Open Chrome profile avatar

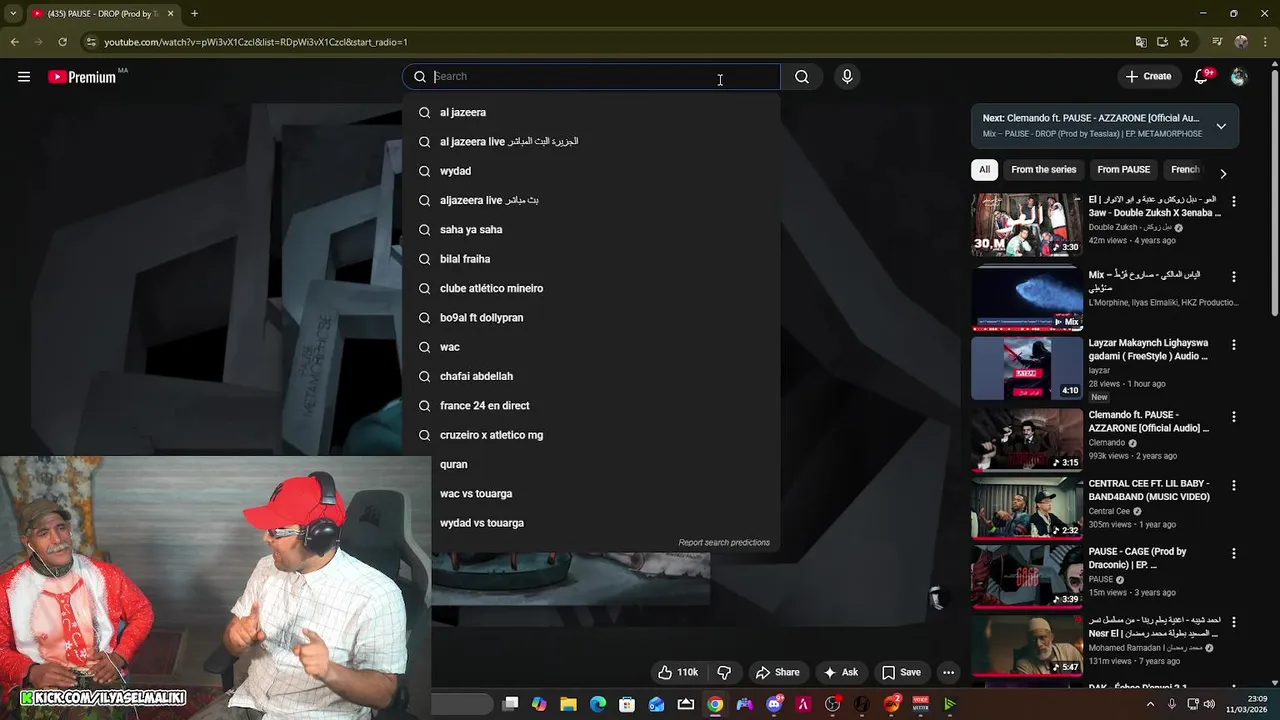(1241, 42)
